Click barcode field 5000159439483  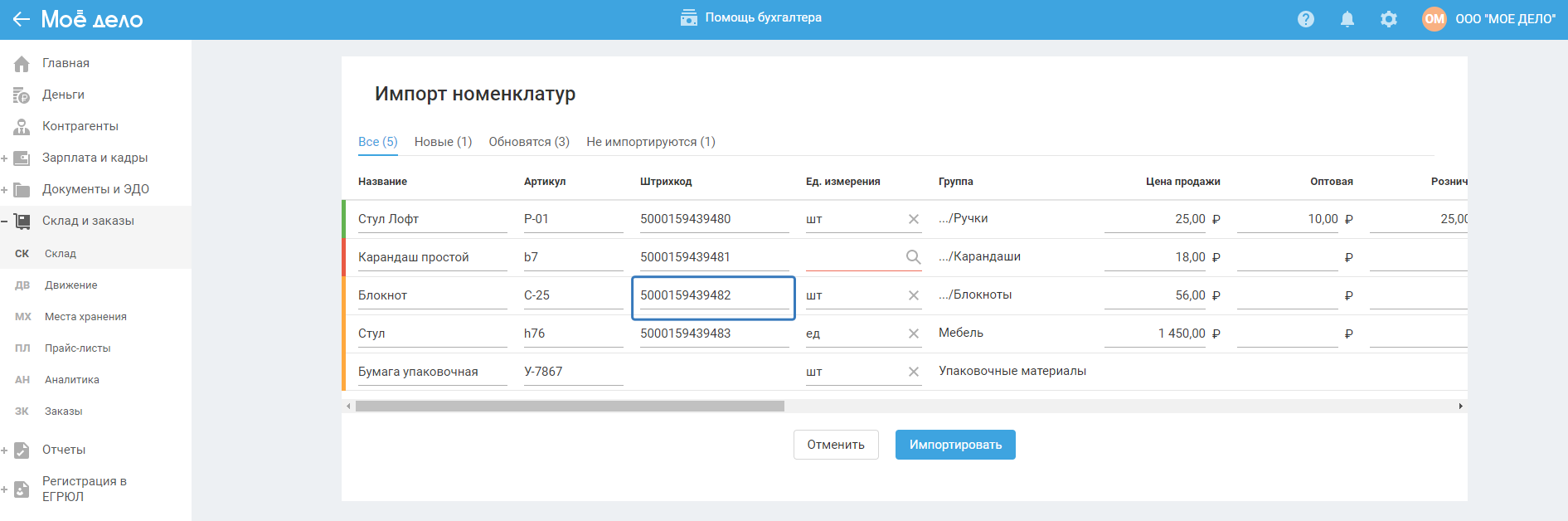click(713, 334)
